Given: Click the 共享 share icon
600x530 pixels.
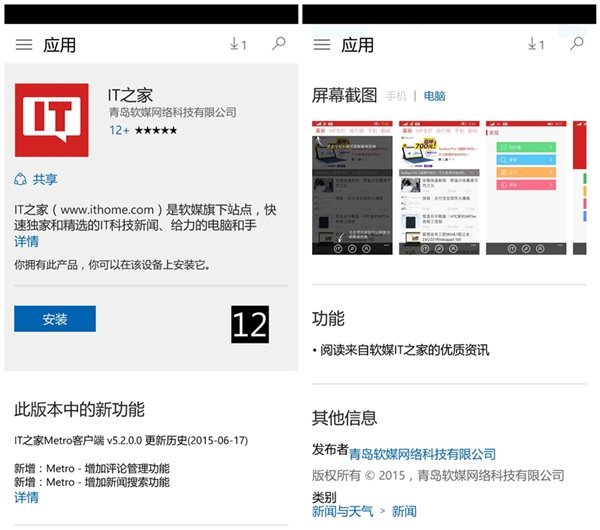Looking at the screenshot, I should [20, 179].
